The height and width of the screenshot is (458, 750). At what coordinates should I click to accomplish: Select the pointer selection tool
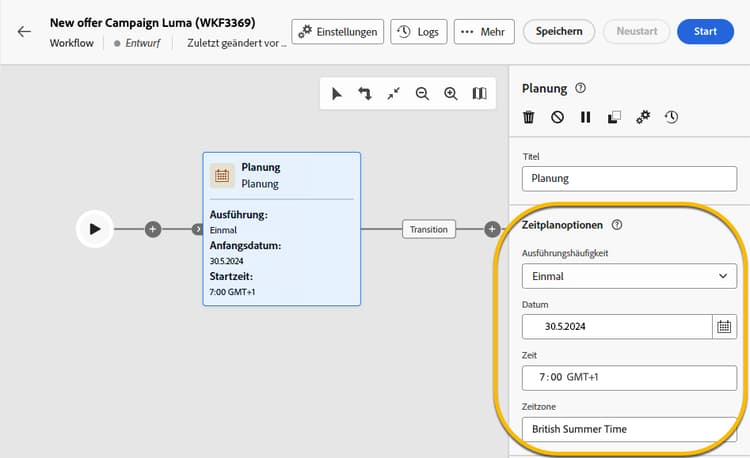(337, 93)
